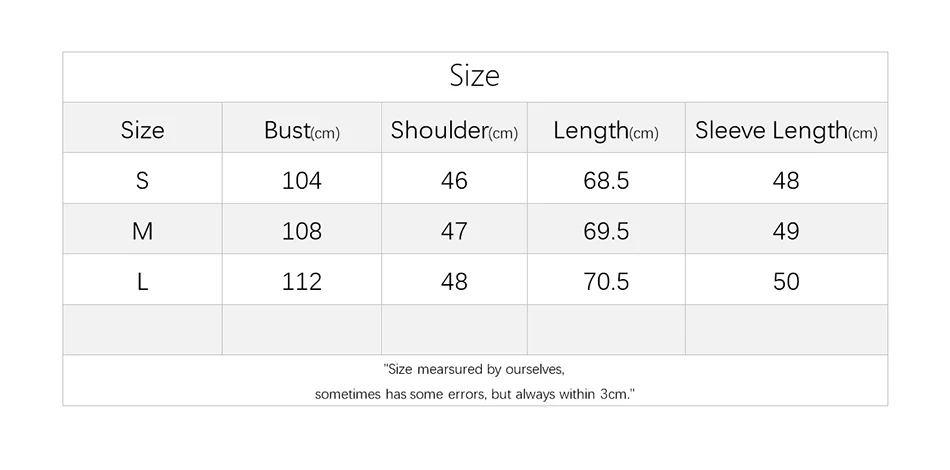This screenshot has height=470, width=950.
Task: Select the Shoulder(cm) column header
Action: pos(454,130)
